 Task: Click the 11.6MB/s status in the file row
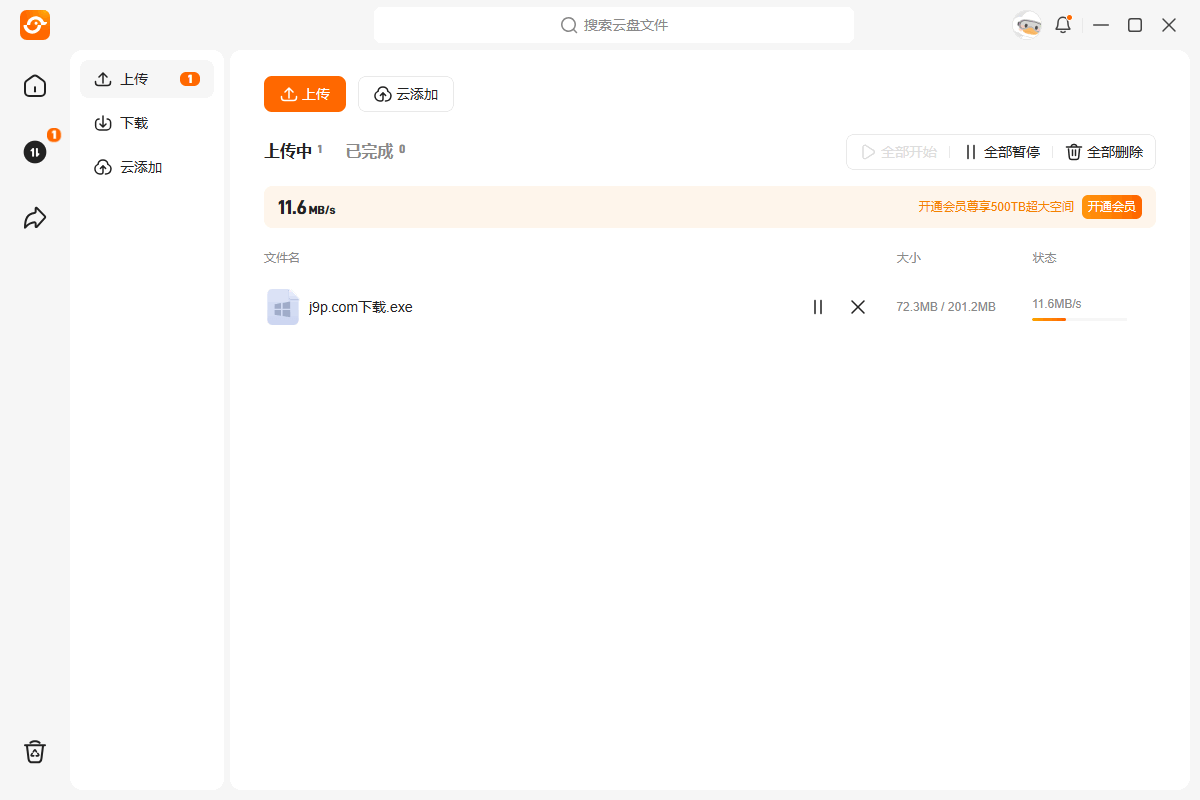[1057, 303]
